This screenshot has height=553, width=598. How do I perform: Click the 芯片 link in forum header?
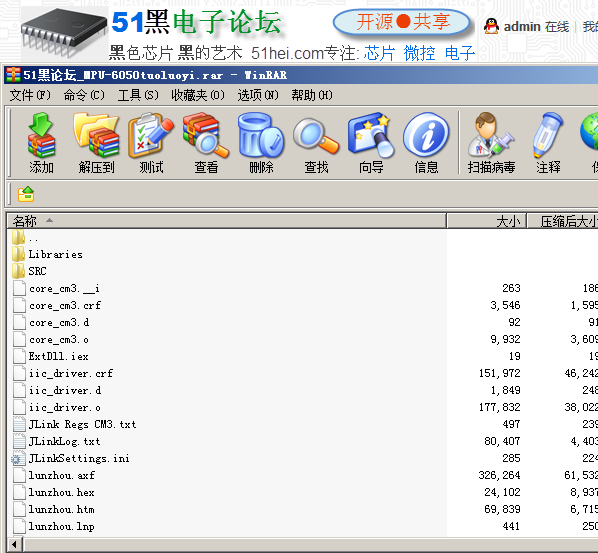[x=379, y=53]
